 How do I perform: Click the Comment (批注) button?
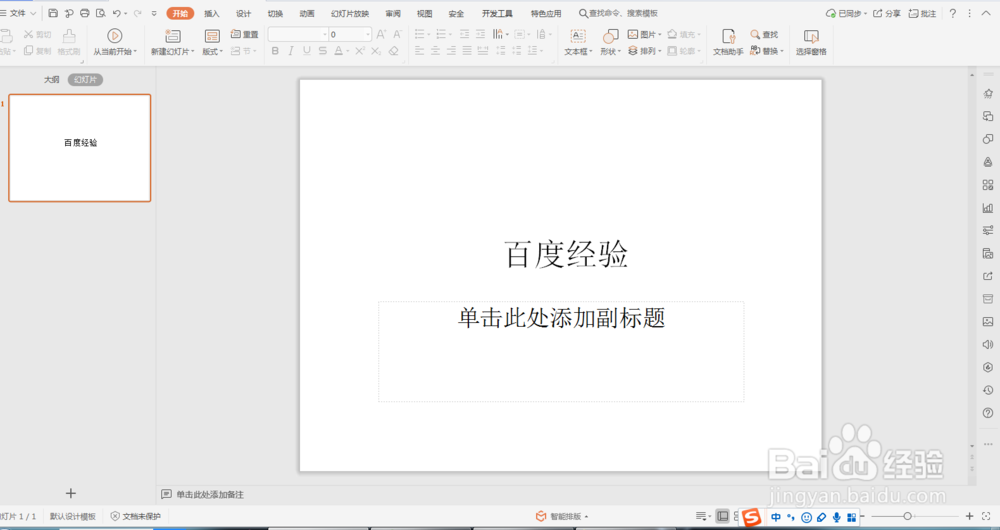(x=922, y=13)
